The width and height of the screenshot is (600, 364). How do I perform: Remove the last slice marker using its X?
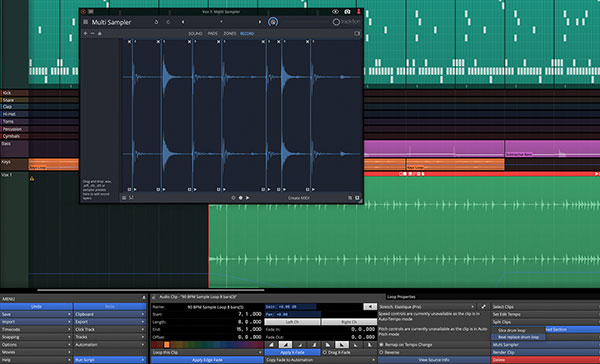(x=307, y=41)
